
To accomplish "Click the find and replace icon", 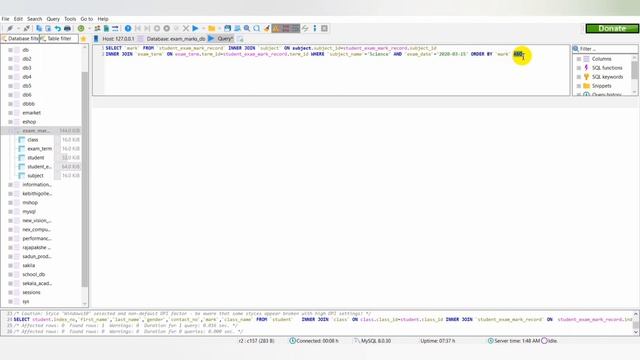I will pyautogui.click(x=256, y=29).
